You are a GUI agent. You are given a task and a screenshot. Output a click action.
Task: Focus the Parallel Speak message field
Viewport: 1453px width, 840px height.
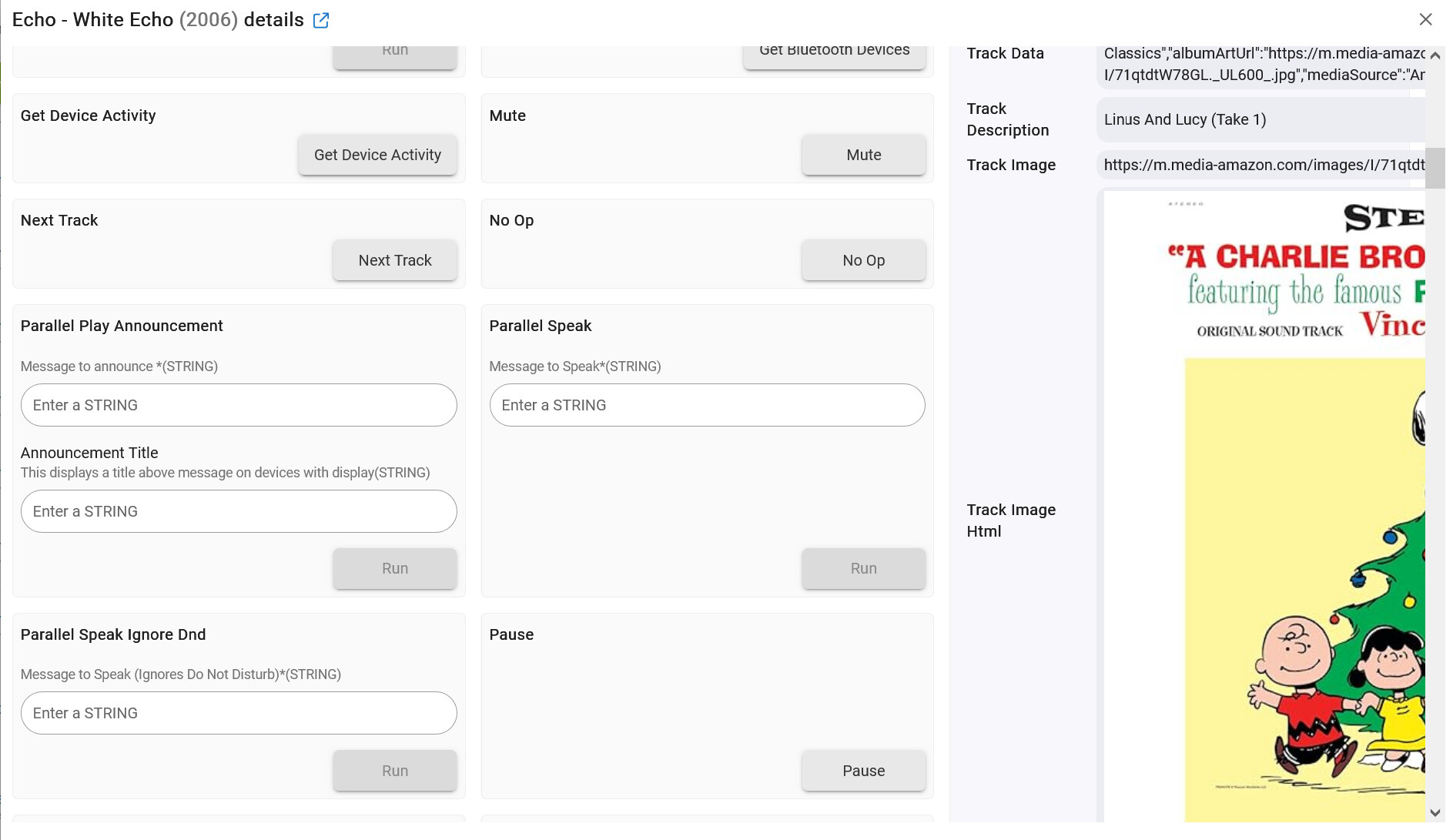[707, 405]
